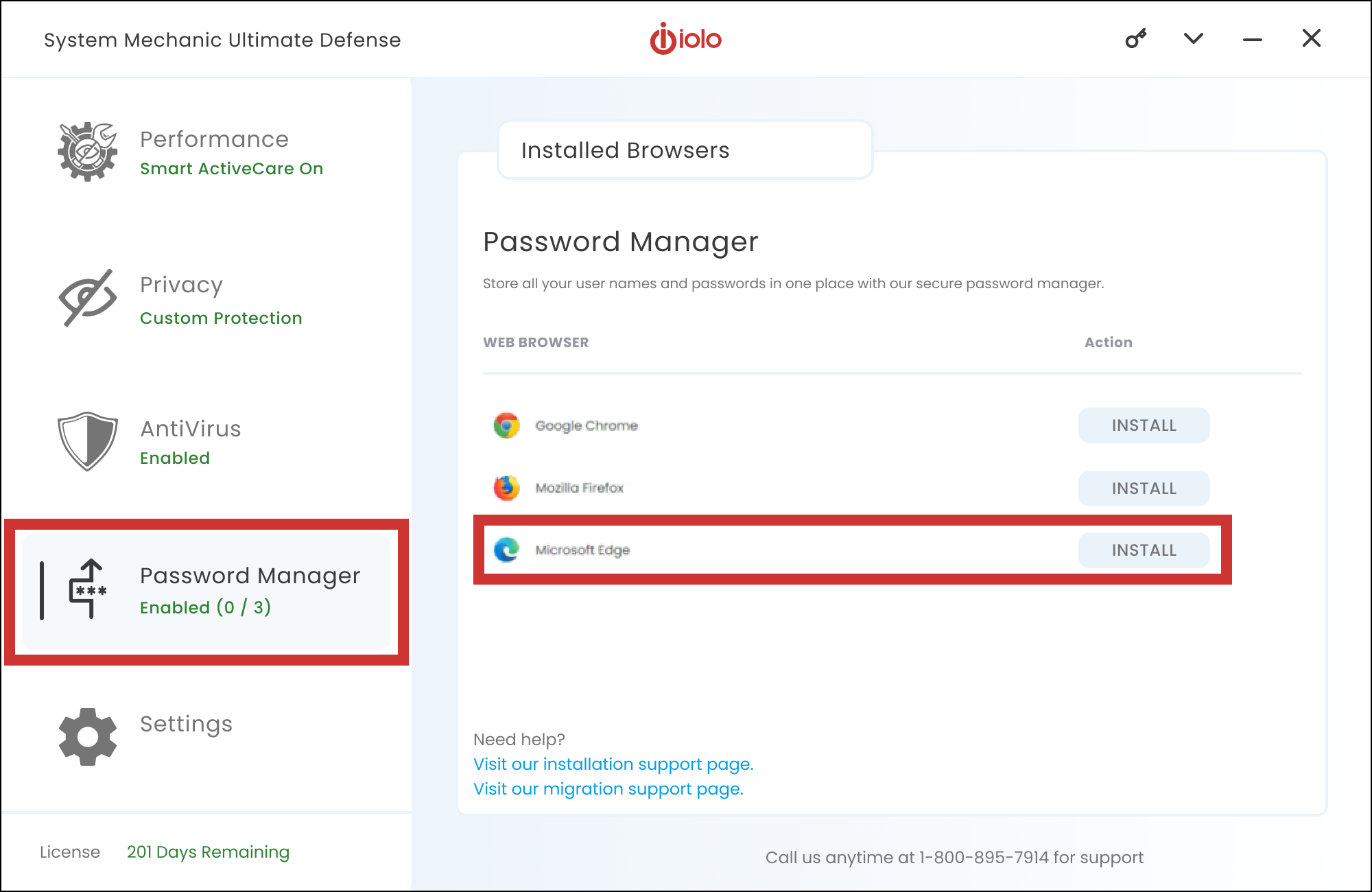Visit the installation support page link

click(x=613, y=764)
